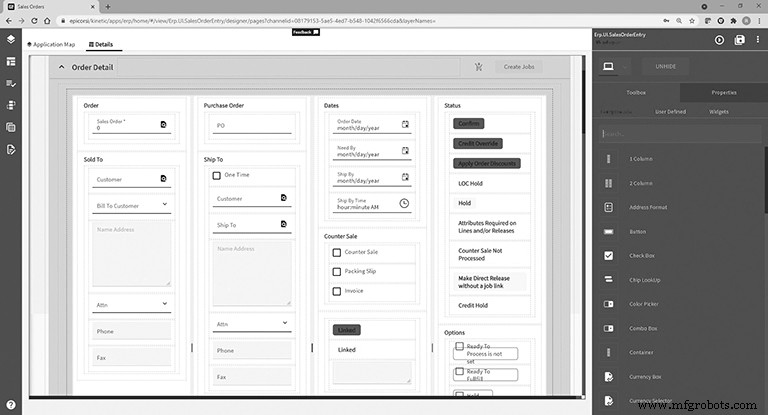
Task: Open the User Defined subtab
Action: [x=671, y=112]
